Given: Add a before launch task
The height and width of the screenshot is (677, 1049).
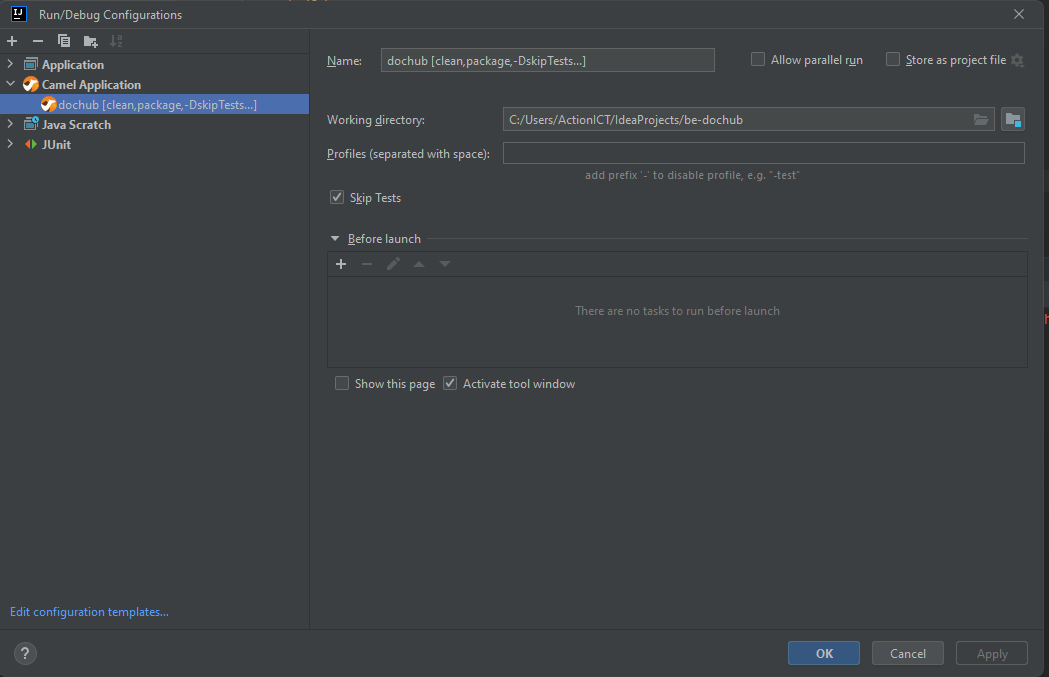Looking at the screenshot, I should [341, 264].
